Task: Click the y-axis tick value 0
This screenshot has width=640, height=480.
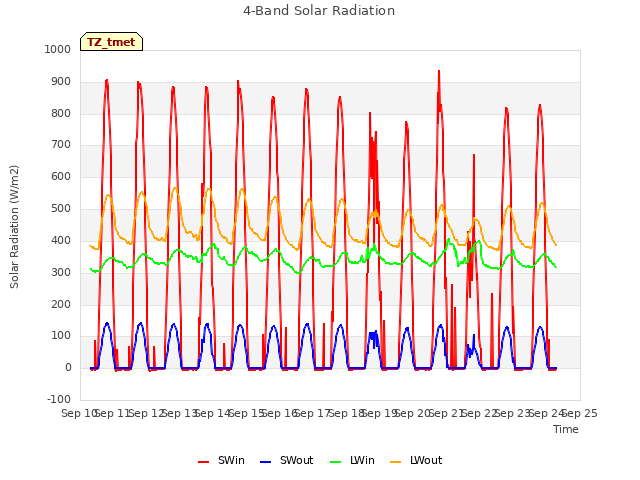Action: pos(68,367)
